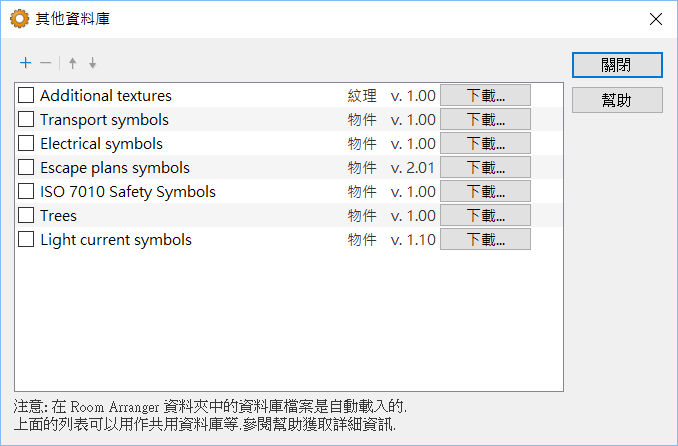Toggle the Light current symbols checkbox
678x446 pixels.
(x=26, y=240)
